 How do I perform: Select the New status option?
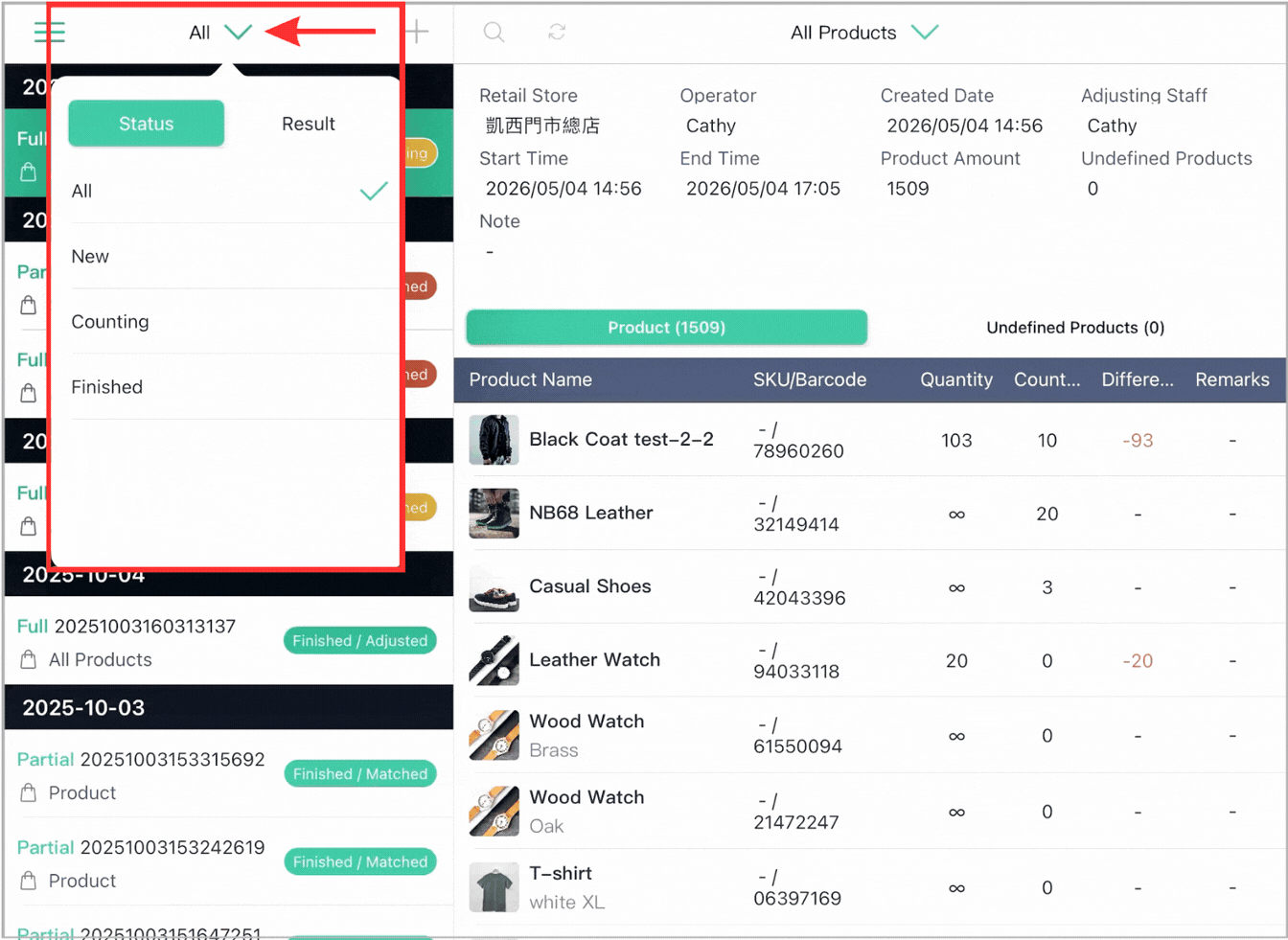[x=230, y=256]
